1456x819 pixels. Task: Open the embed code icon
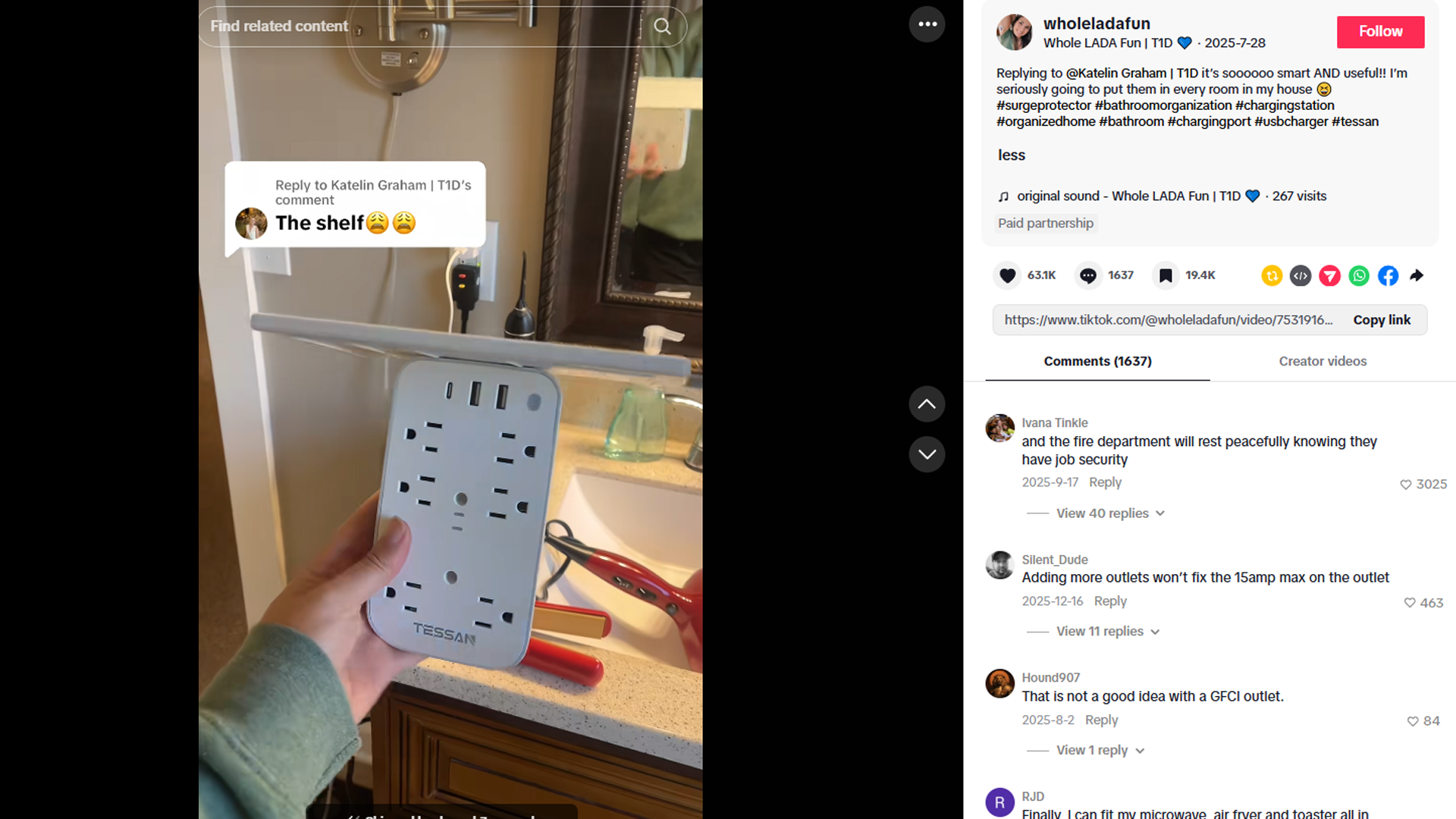click(x=1301, y=275)
